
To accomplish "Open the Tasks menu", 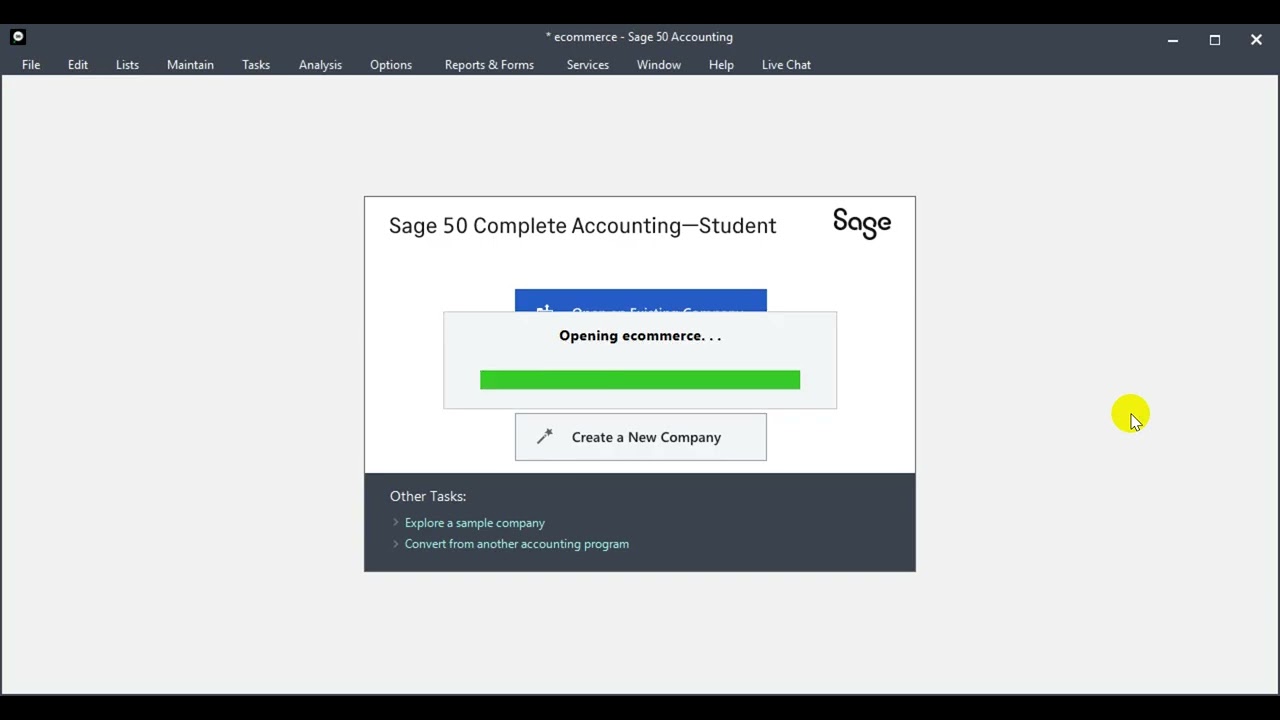I will (x=256, y=65).
